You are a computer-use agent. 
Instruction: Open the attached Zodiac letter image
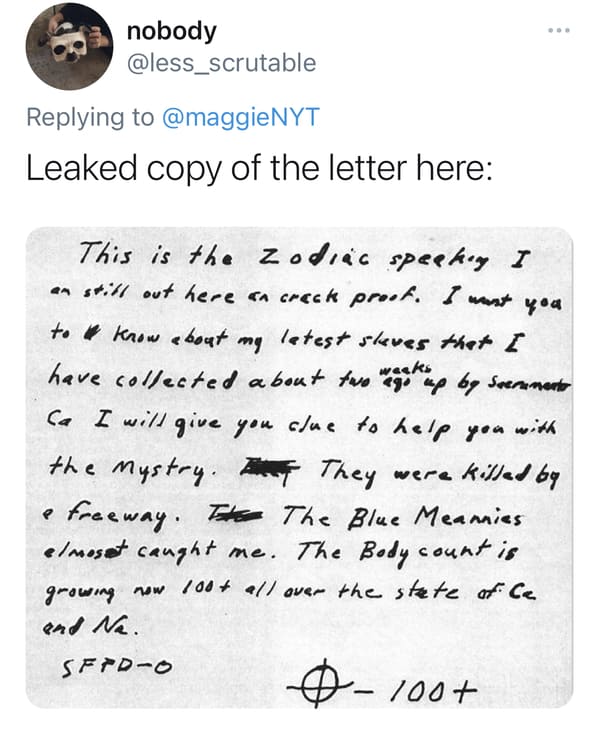click(x=299, y=467)
